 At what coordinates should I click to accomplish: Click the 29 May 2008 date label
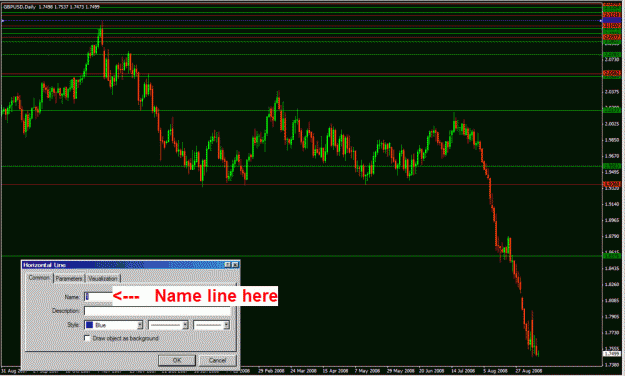click(x=400, y=370)
